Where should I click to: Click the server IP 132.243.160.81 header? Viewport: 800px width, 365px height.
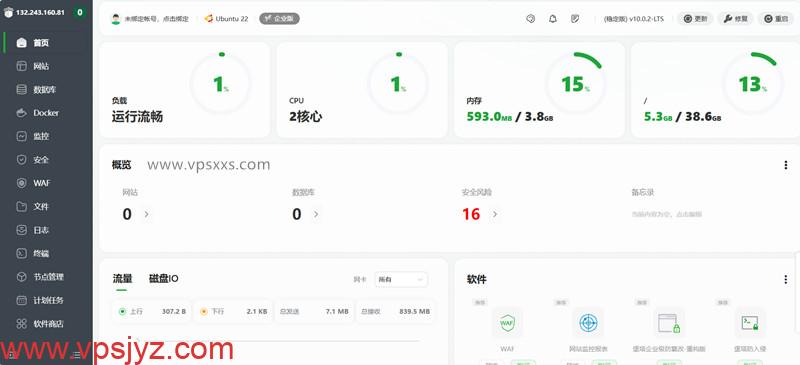pyautogui.click(x=40, y=12)
